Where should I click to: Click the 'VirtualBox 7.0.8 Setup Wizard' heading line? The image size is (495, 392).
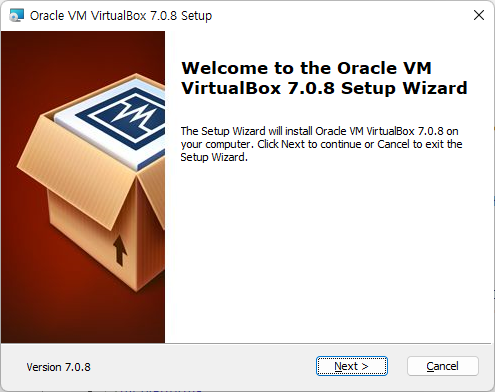tap(324, 88)
